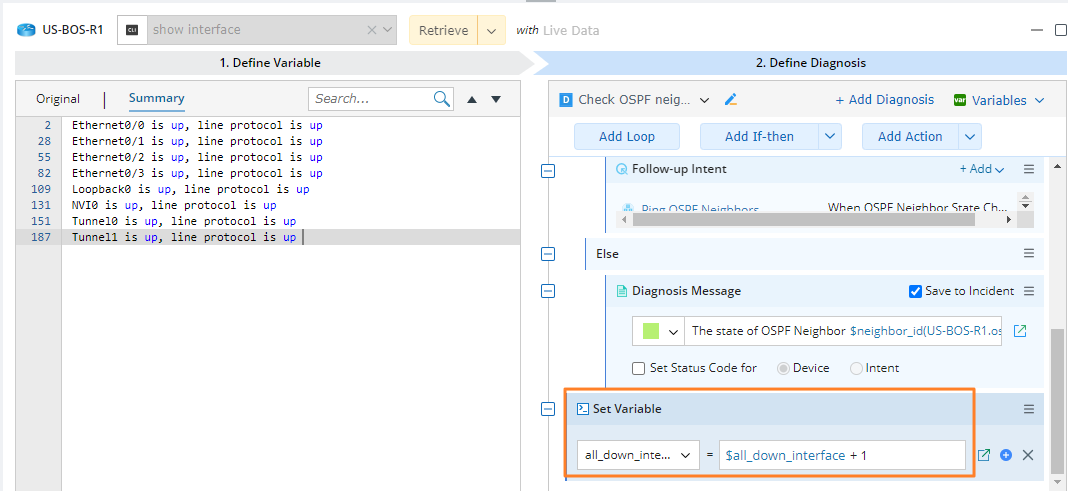Viewport: 1068px width, 491px height.
Task: Jump to next match with down arrow
Action: (495, 99)
